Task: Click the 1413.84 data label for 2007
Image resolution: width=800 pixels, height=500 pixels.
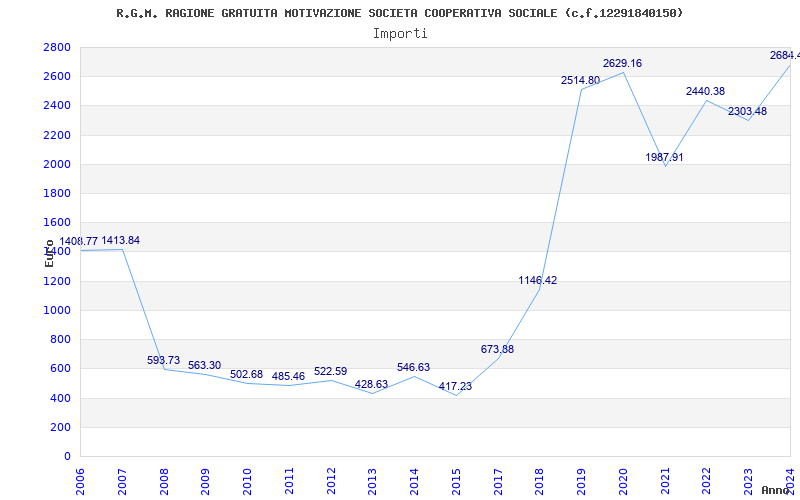Action: tap(120, 240)
